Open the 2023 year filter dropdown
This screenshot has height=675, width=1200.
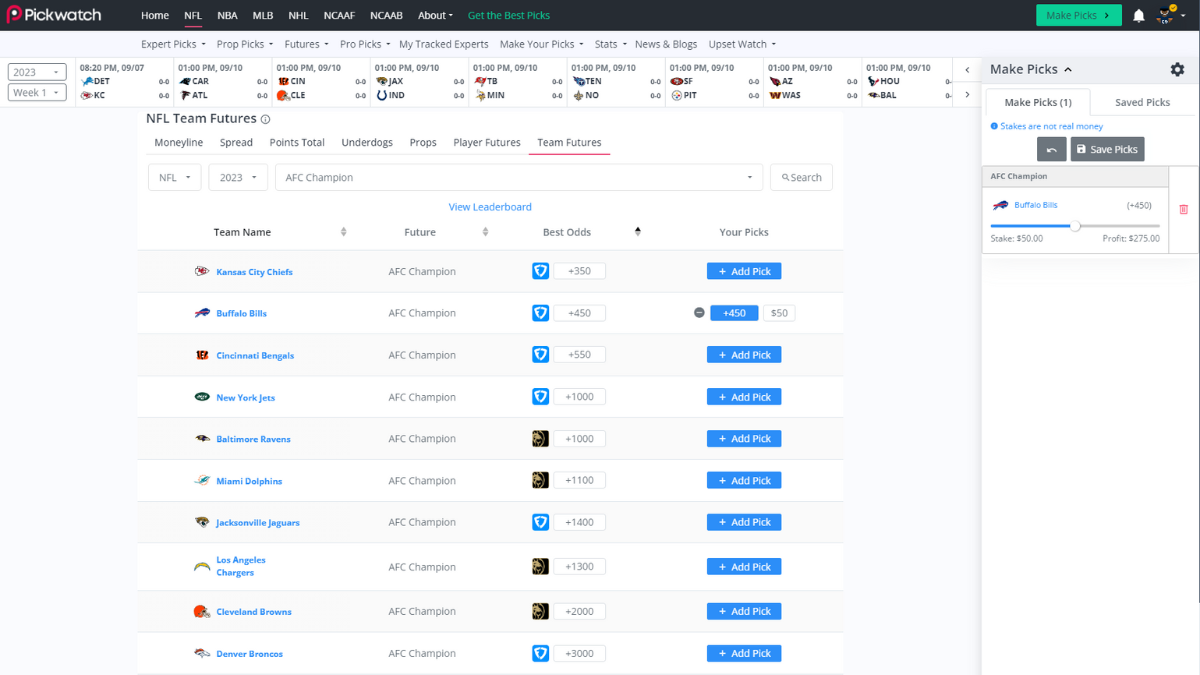pos(238,177)
